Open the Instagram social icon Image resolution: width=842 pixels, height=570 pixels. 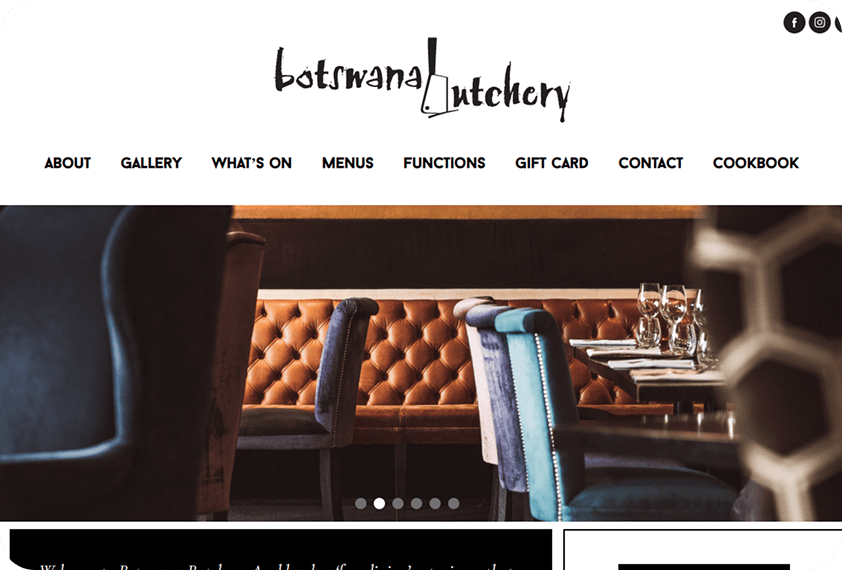(x=819, y=23)
